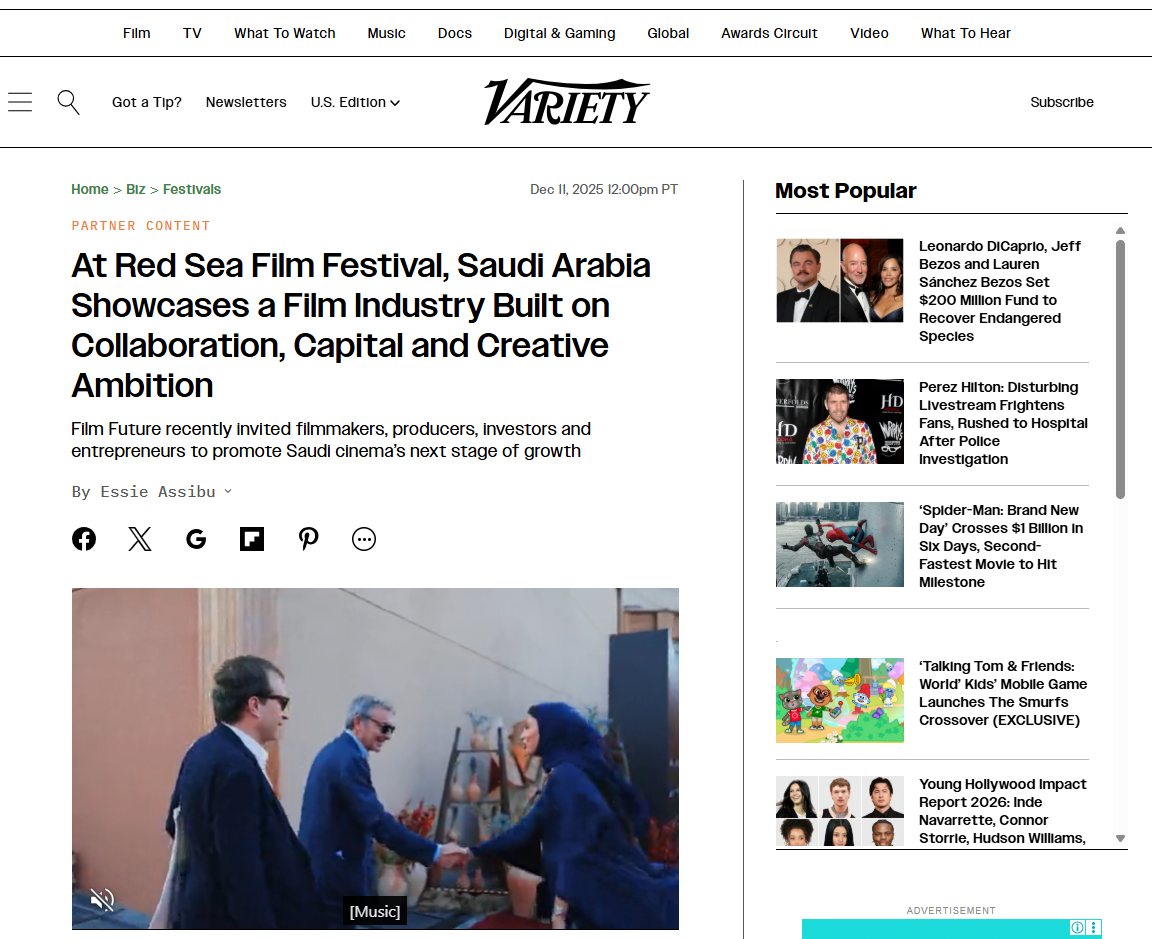This screenshot has height=939, width=1152.
Task: Open Awards Circuit section
Action: coord(769,33)
